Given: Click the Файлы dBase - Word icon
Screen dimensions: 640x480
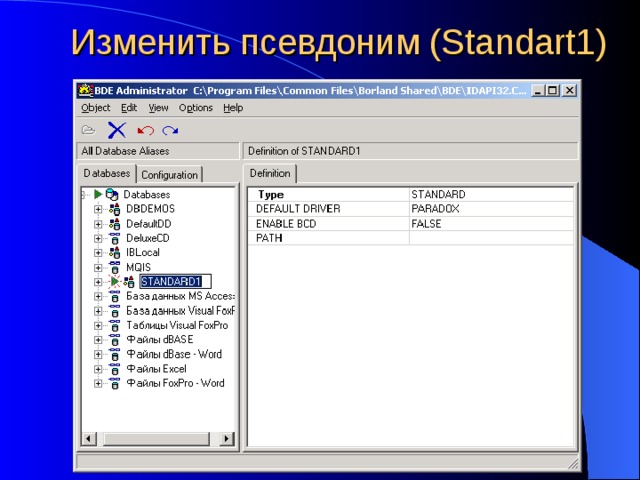Looking at the screenshot, I should coord(115,354).
